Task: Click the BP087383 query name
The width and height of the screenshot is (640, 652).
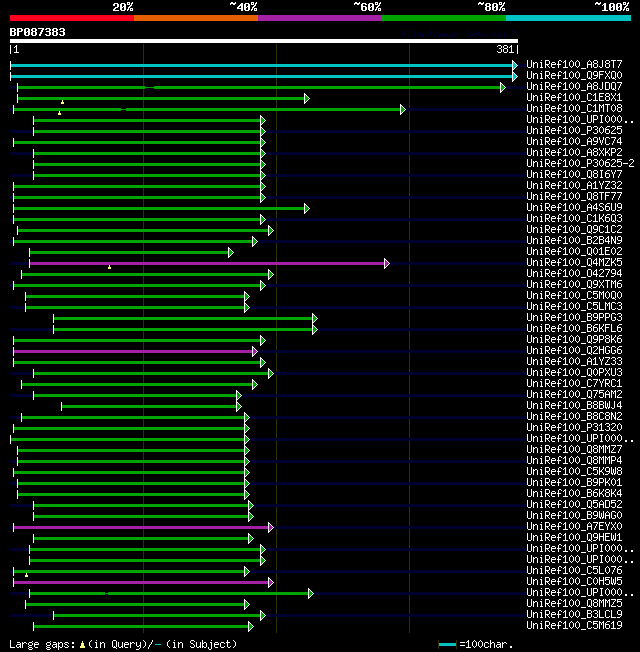Action: click(x=37, y=32)
